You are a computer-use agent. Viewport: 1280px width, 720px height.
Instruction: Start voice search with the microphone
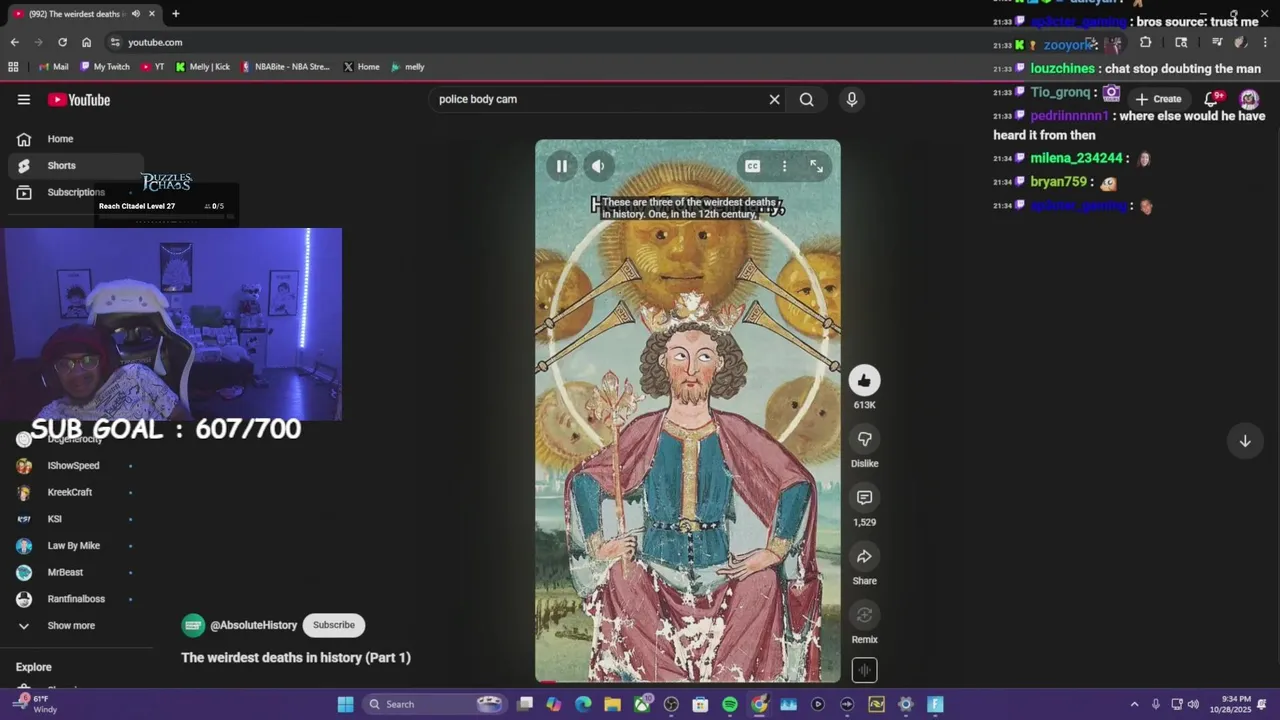(852, 99)
